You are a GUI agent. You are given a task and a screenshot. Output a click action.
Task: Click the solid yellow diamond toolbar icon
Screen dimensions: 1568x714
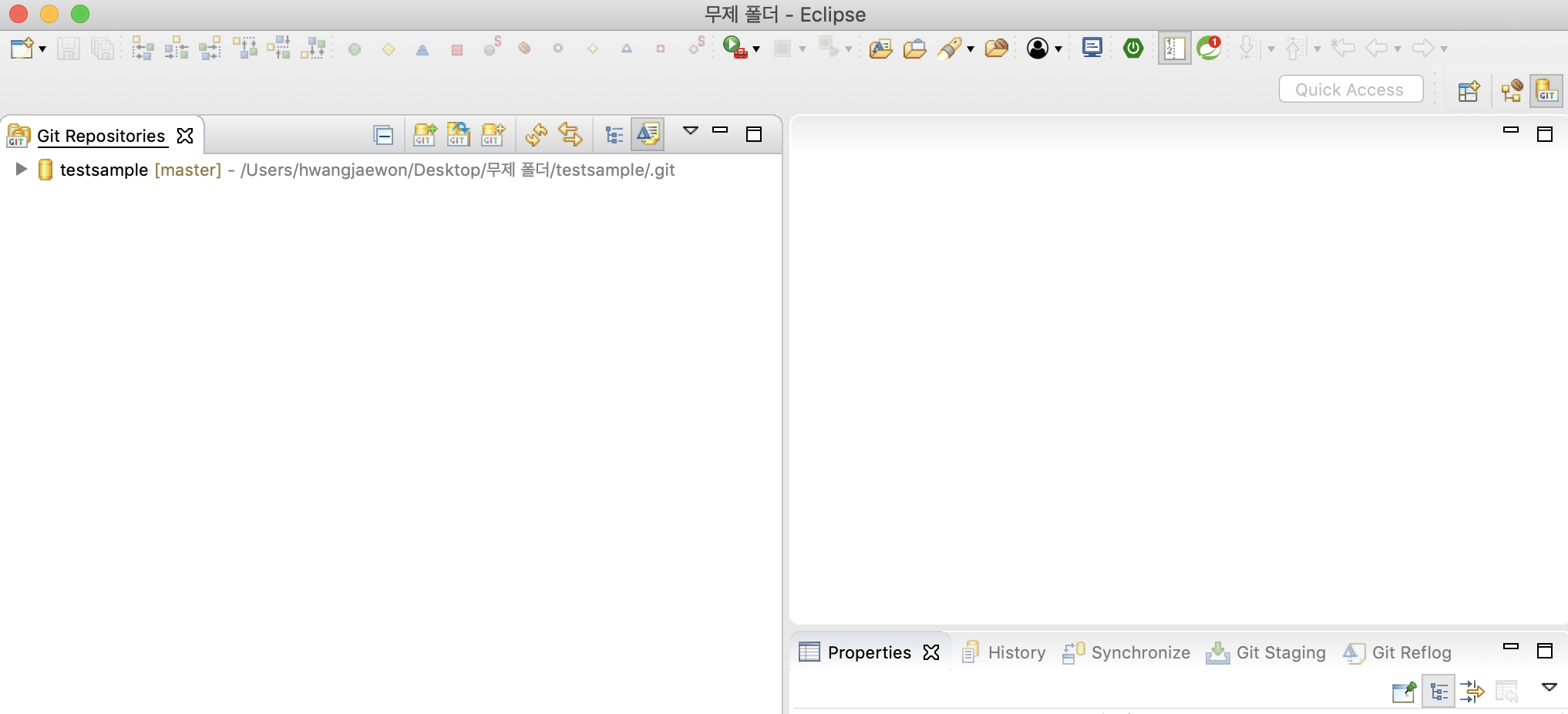tap(389, 49)
